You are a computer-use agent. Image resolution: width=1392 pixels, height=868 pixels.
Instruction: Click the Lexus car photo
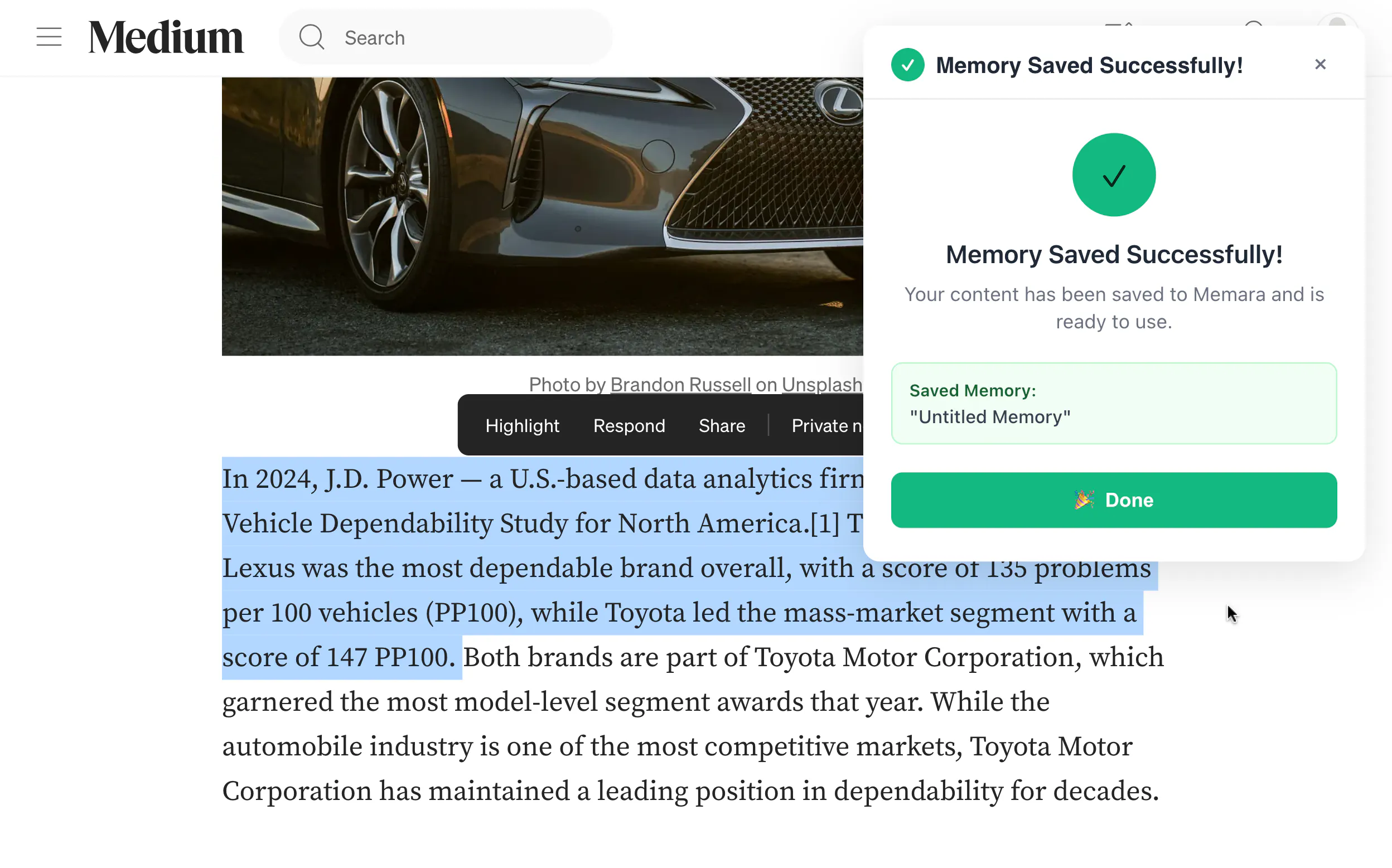pos(542,216)
